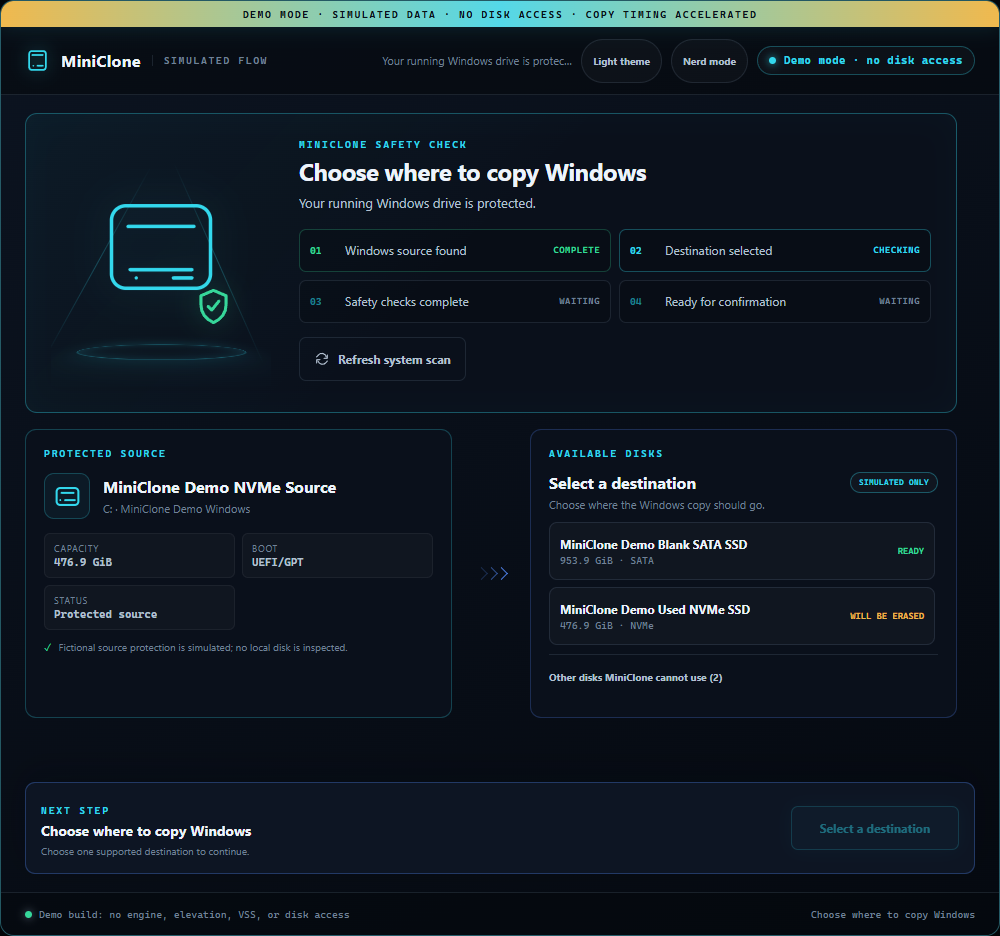Open step 02 Destination selected

click(775, 251)
